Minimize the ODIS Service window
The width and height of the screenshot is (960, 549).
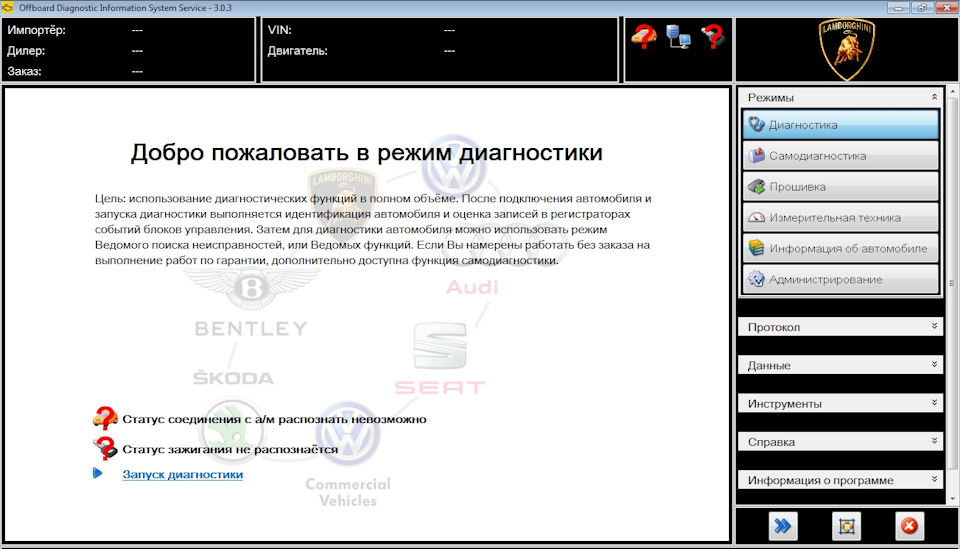click(x=899, y=8)
